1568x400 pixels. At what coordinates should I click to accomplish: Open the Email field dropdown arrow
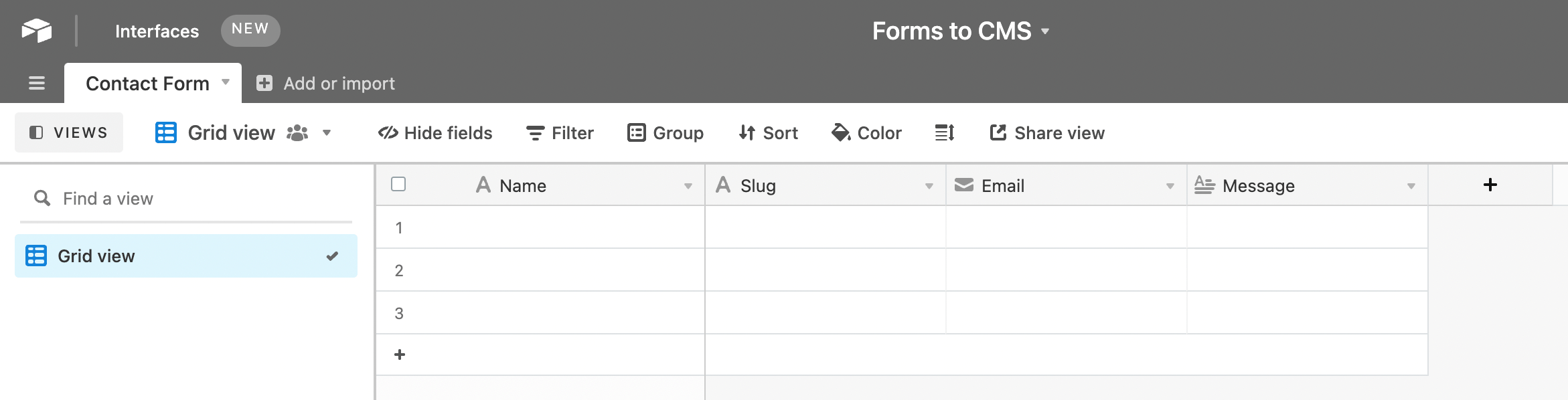(x=1170, y=186)
